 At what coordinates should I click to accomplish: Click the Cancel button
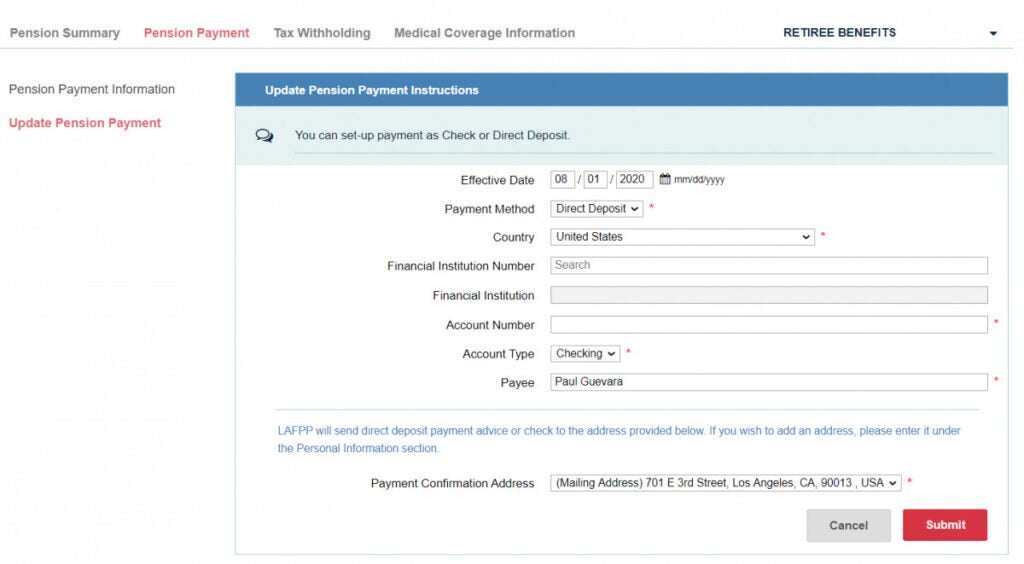click(848, 525)
